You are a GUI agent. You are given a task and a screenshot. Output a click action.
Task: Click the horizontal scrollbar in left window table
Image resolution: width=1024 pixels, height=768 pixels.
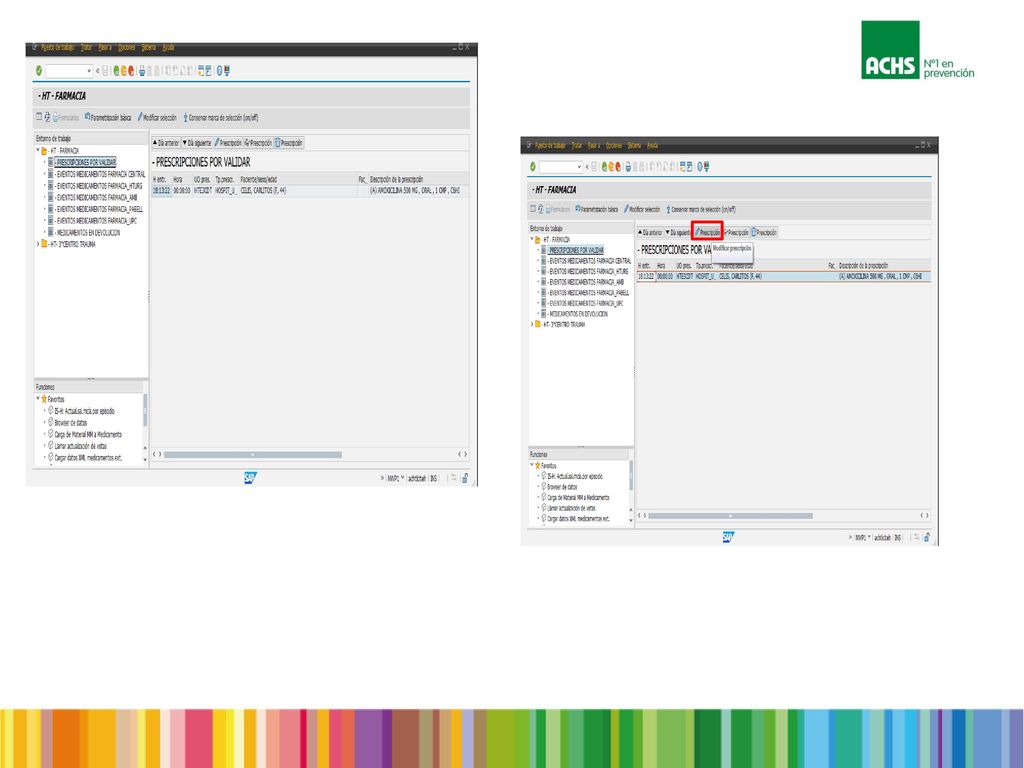[252, 455]
